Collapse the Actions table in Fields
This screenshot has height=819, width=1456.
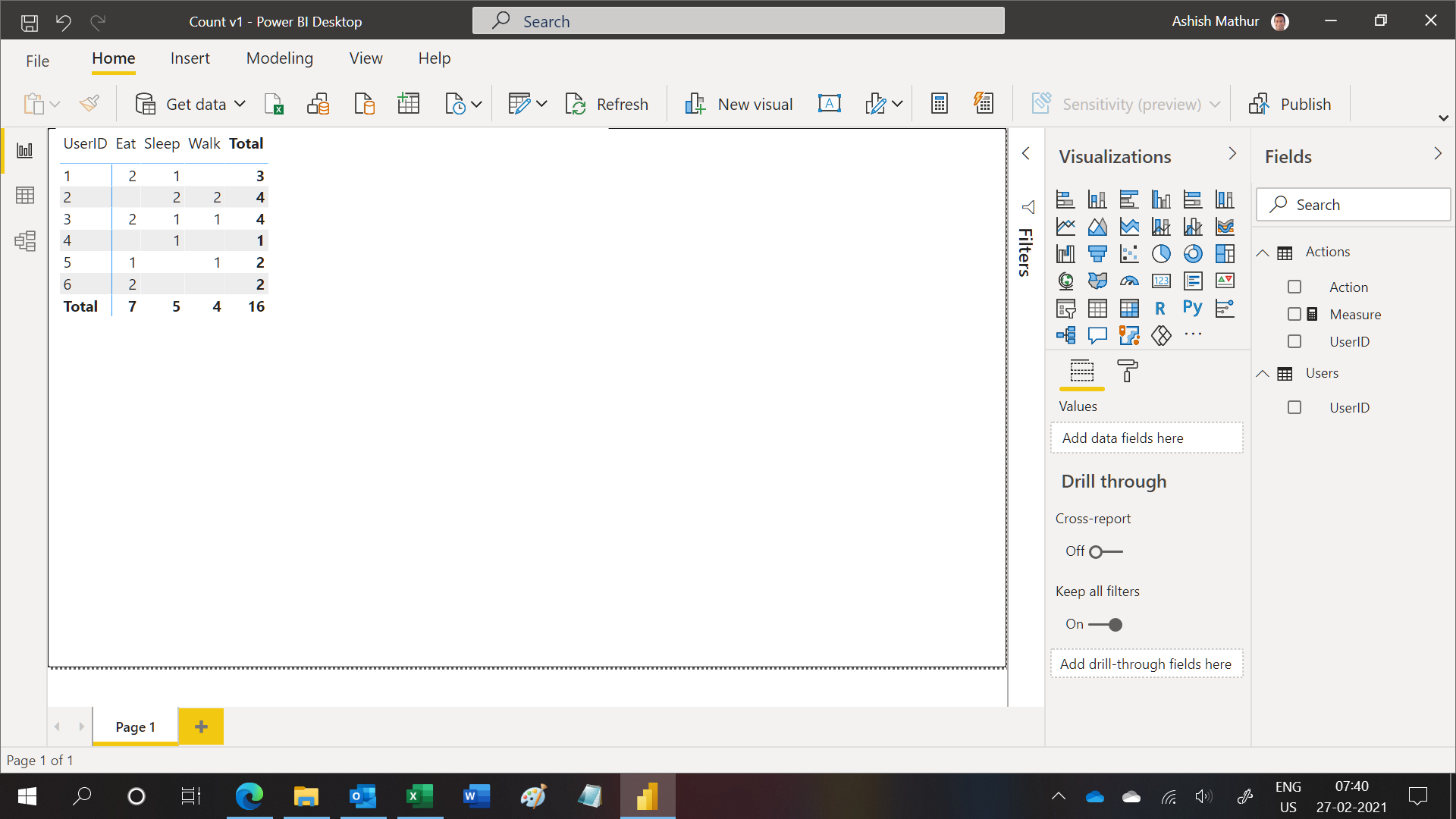pos(1263,253)
